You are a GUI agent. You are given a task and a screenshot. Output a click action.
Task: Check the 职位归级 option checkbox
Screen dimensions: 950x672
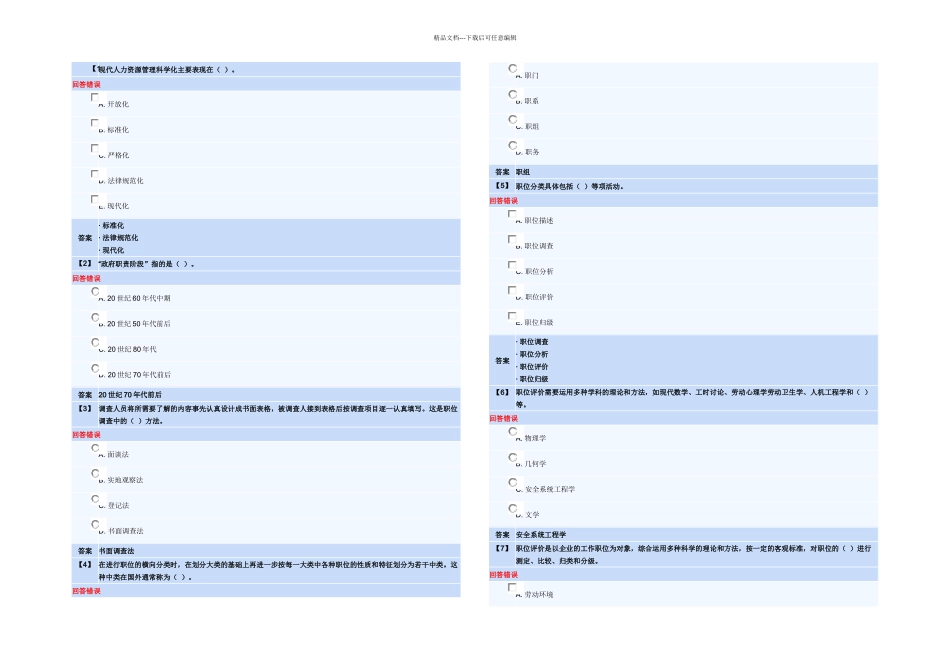point(512,316)
